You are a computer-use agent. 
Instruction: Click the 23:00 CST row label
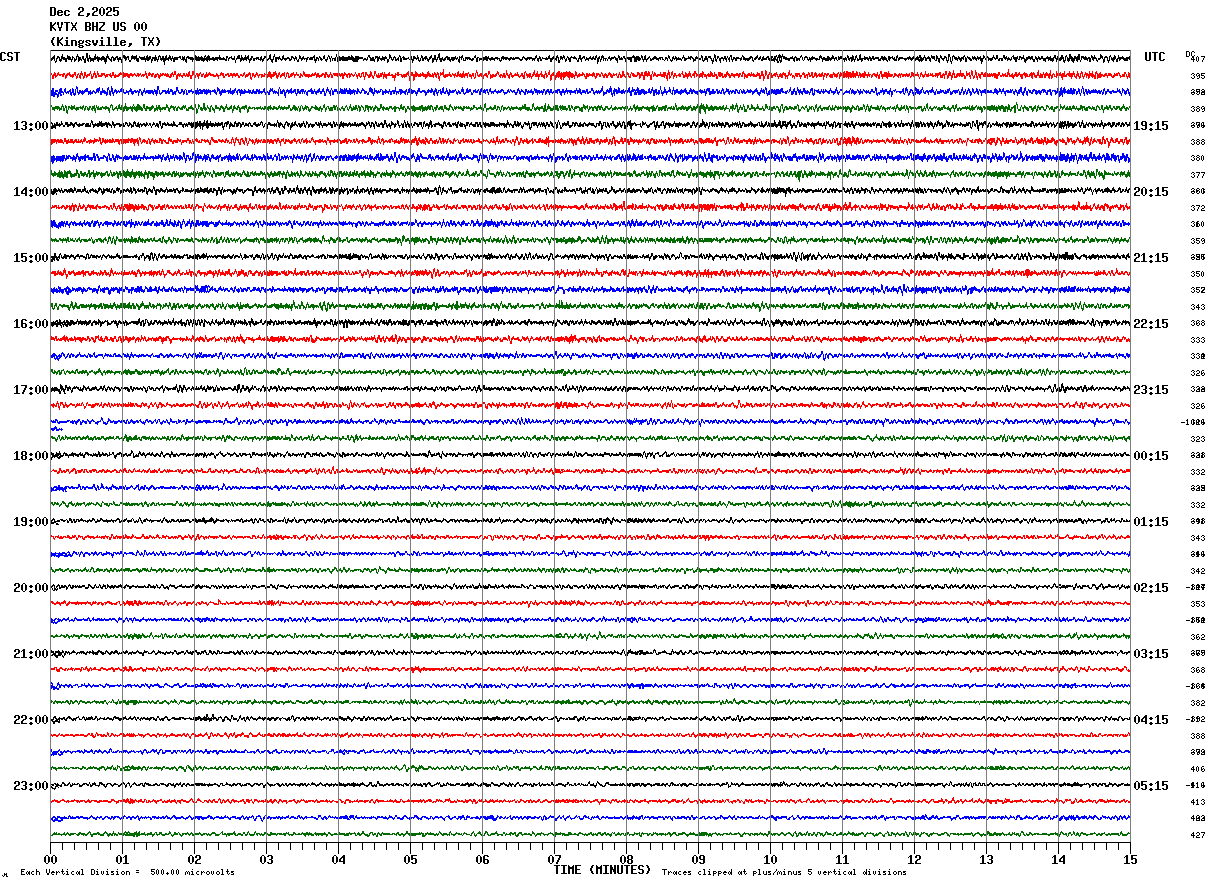click(x=31, y=786)
